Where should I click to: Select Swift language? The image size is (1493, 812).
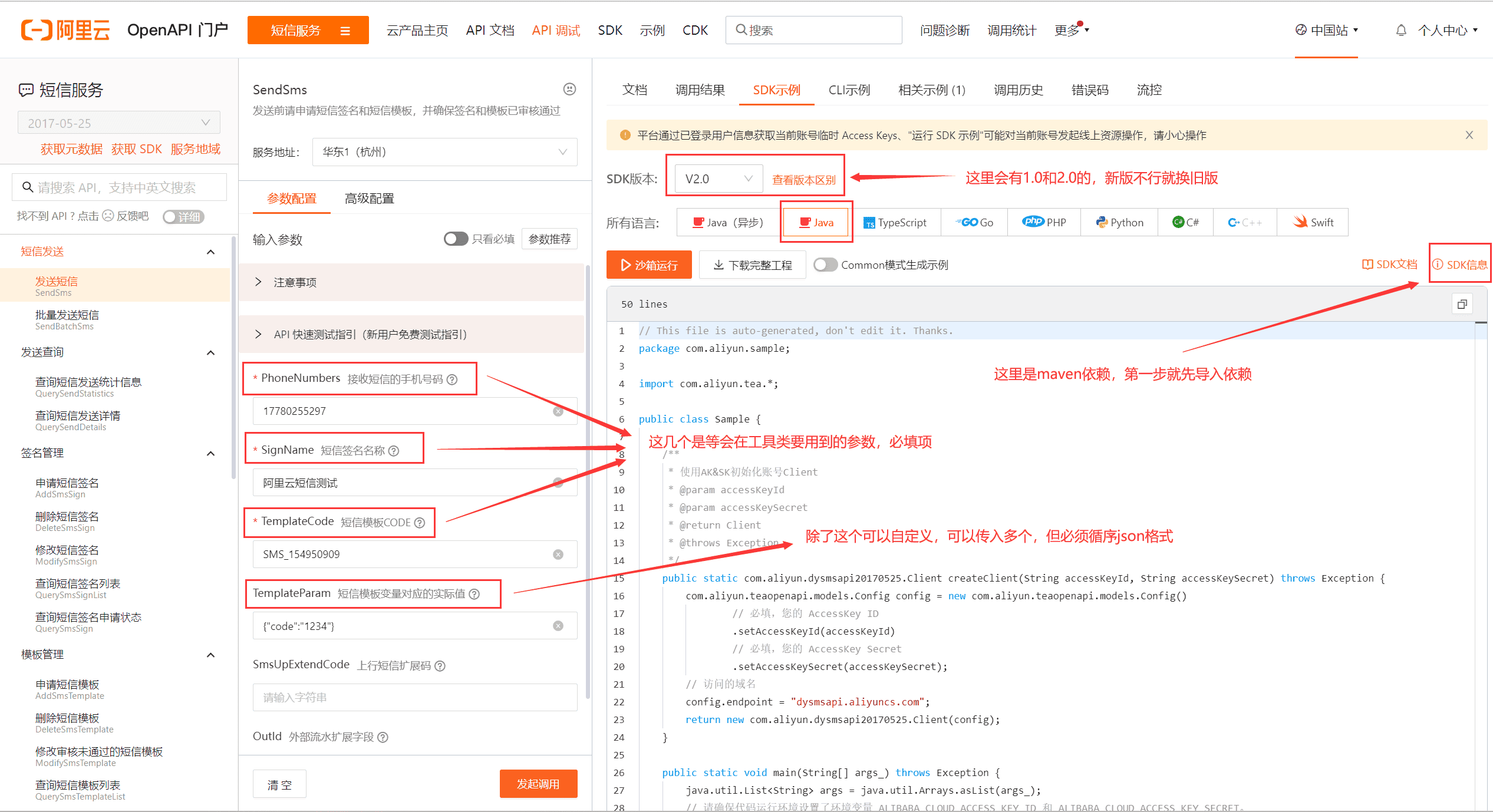1313,222
